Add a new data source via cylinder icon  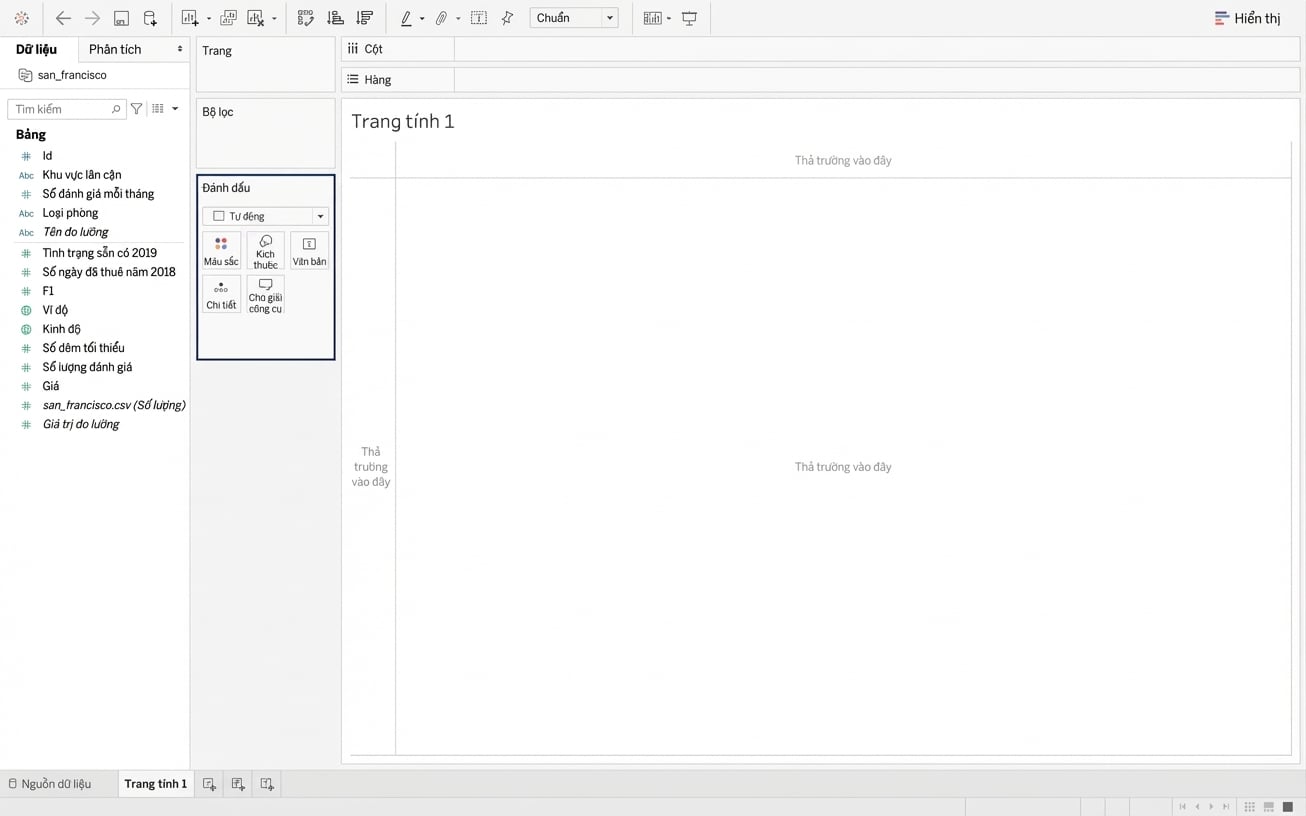click(150, 18)
